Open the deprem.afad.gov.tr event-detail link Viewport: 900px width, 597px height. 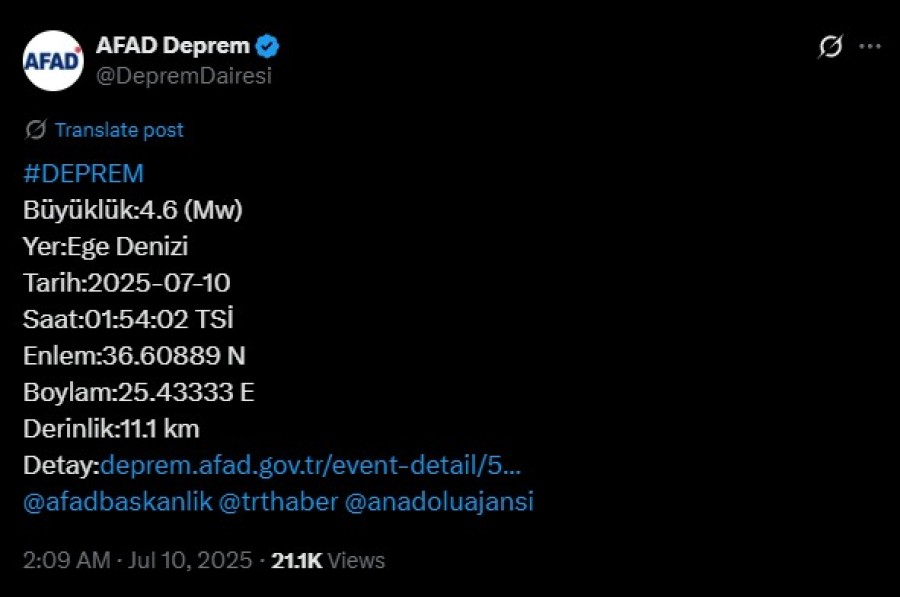311,465
